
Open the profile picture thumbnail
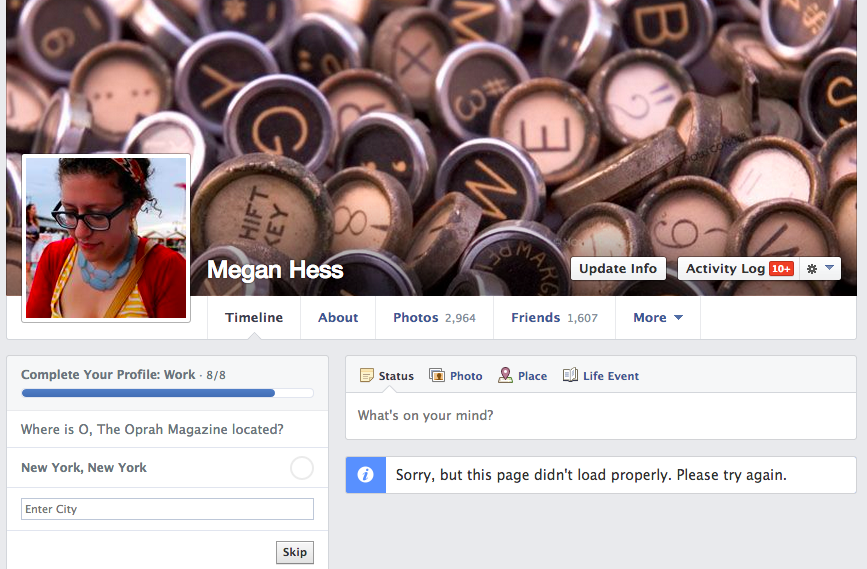point(106,237)
